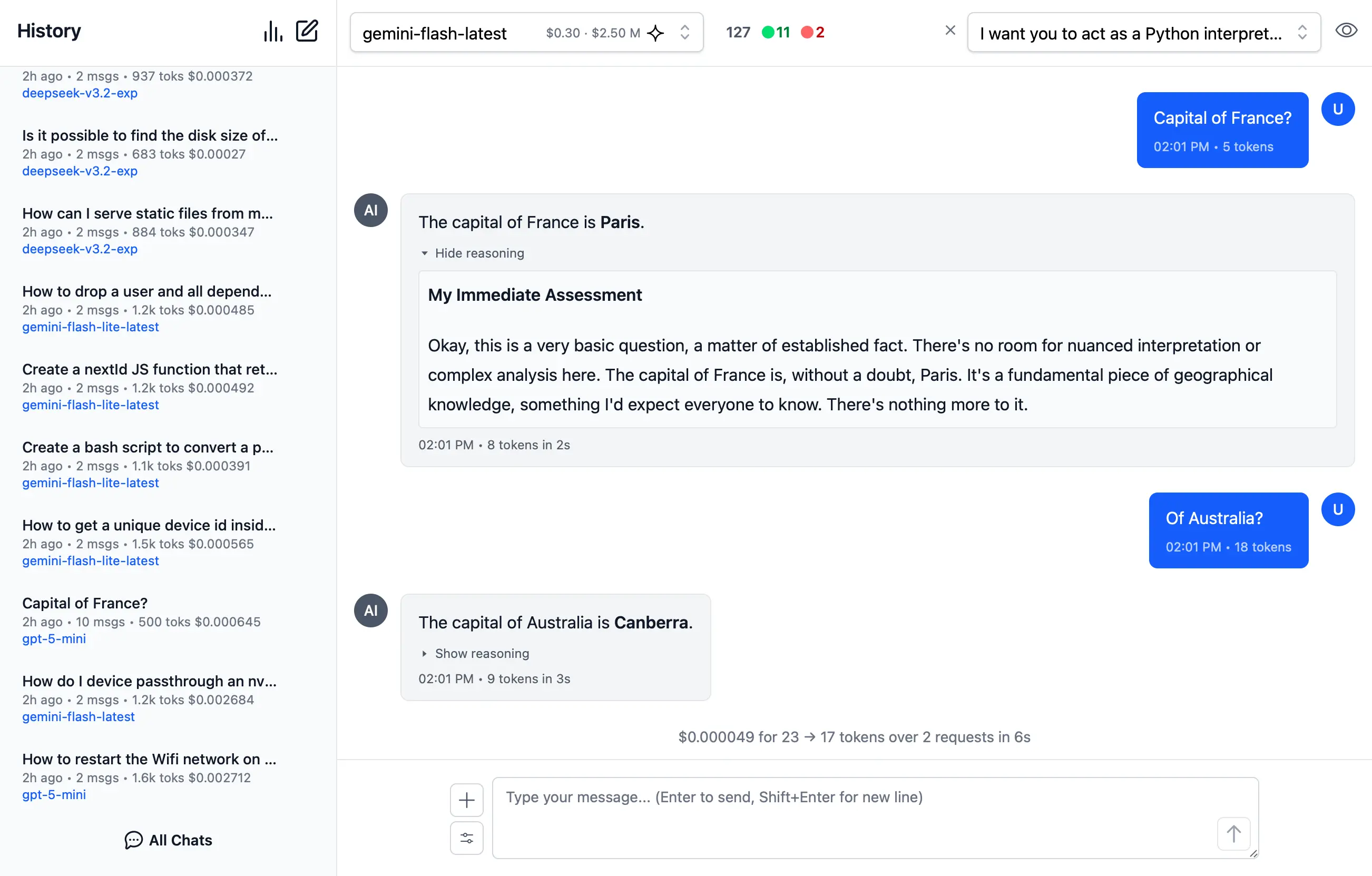Click the red 2 error indicator
Image resolution: width=1372 pixels, height=876 pixels.
coord(813,33)
